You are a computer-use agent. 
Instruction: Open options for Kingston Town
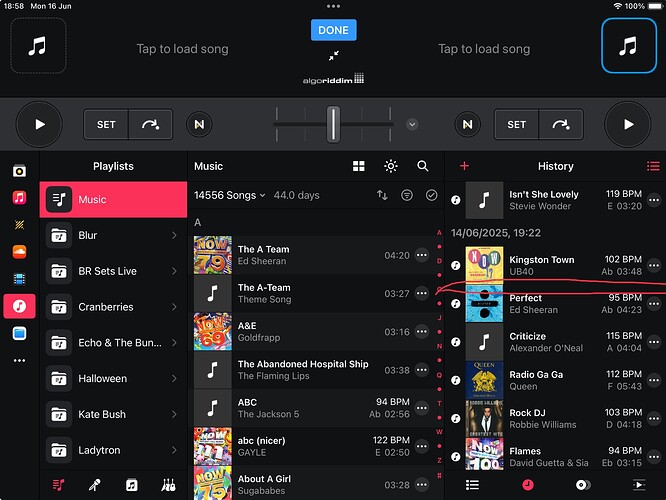click(654, 266)
